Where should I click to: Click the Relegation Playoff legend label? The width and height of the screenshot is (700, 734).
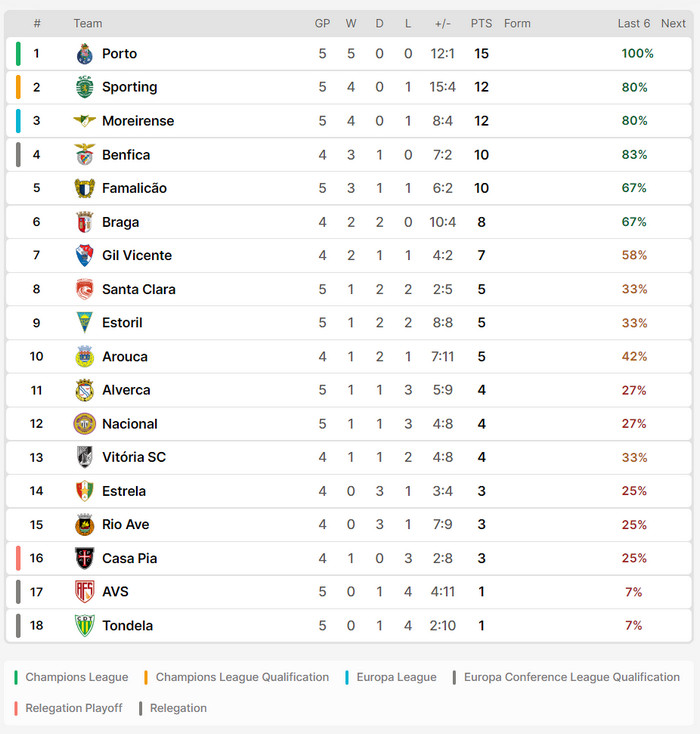coord(74,708)
